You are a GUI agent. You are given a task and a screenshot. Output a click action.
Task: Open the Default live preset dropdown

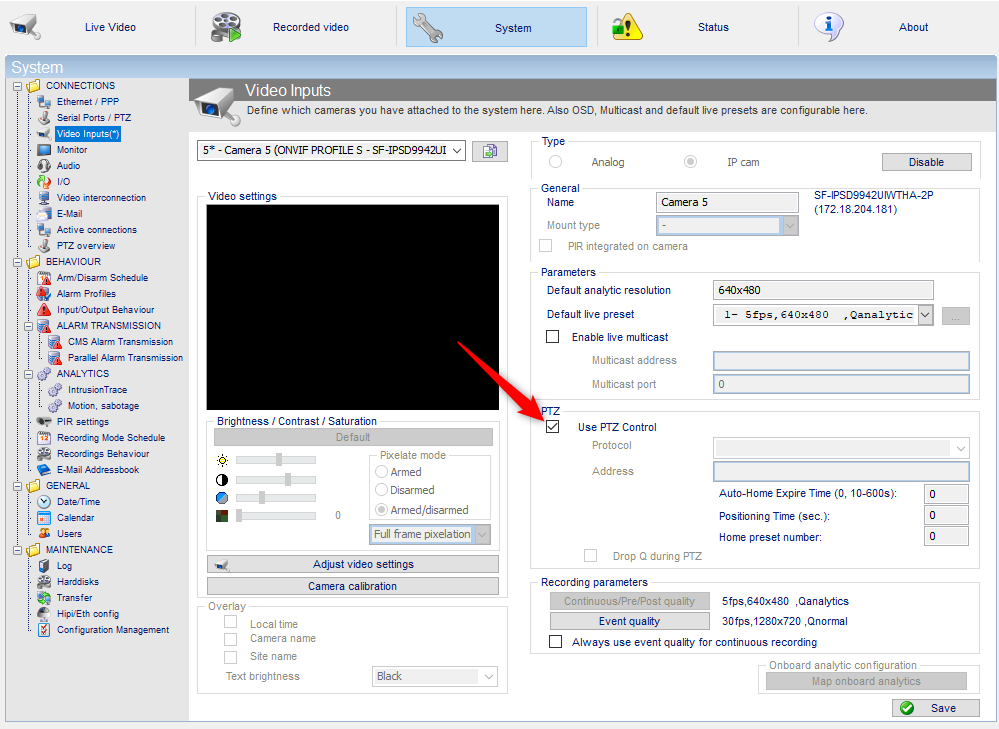[823, 314]
